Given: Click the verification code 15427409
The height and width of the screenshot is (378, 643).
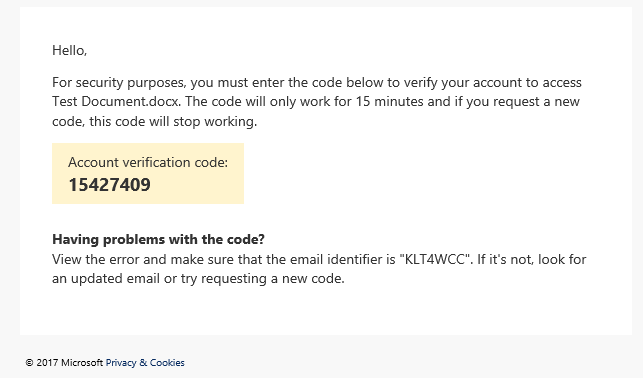Looking at the screenshot, I should [x=109, y=185].
